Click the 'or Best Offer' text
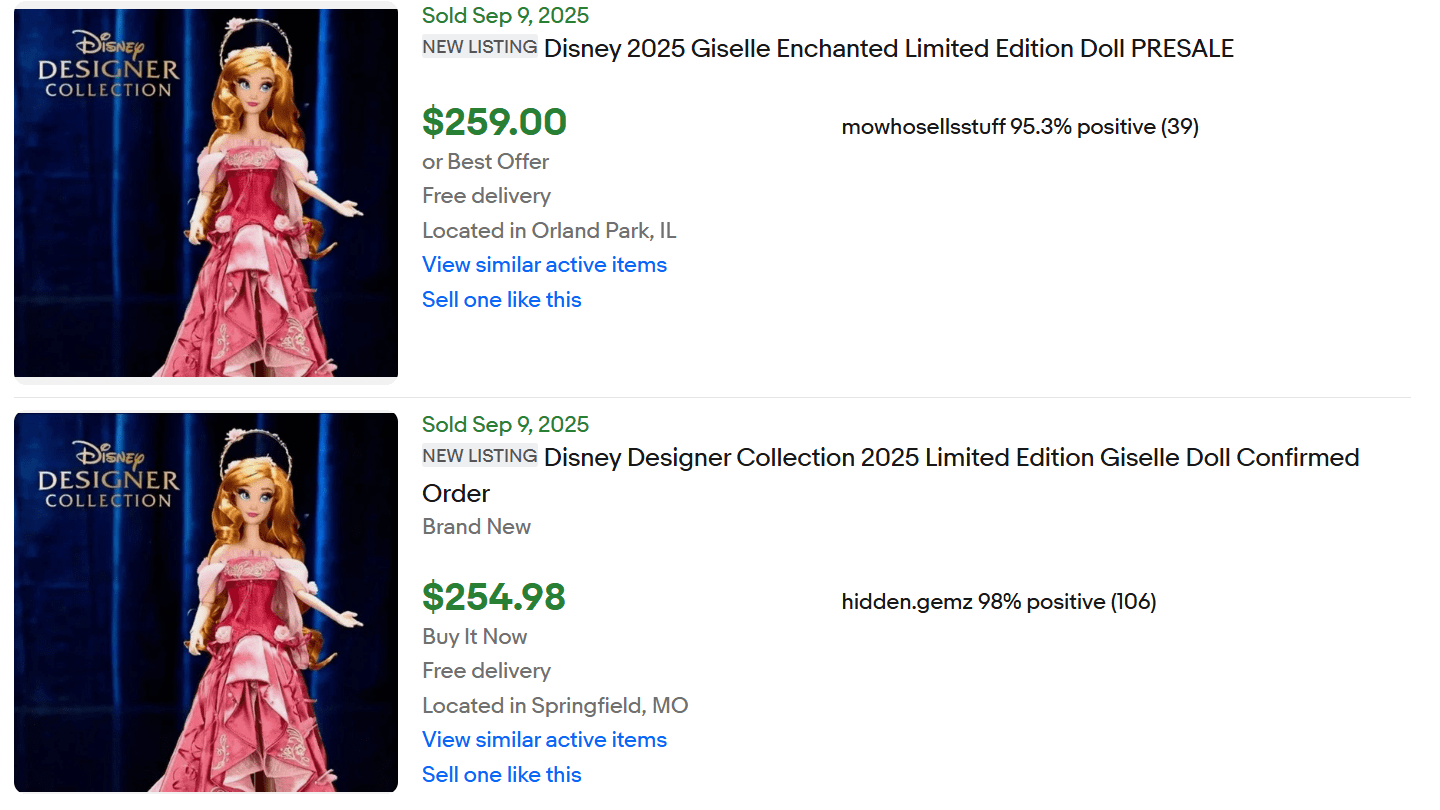The width and height of the screenshot is (1440, 810). tap(485, 162)
